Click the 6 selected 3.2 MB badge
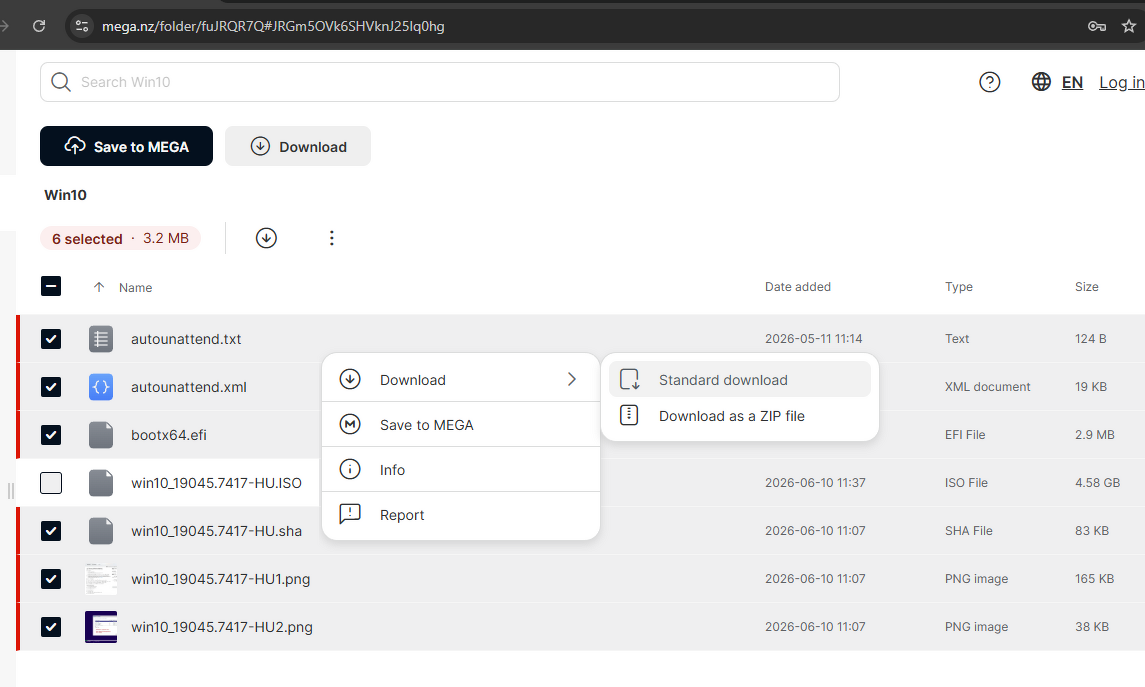 [x=120, y=239]
